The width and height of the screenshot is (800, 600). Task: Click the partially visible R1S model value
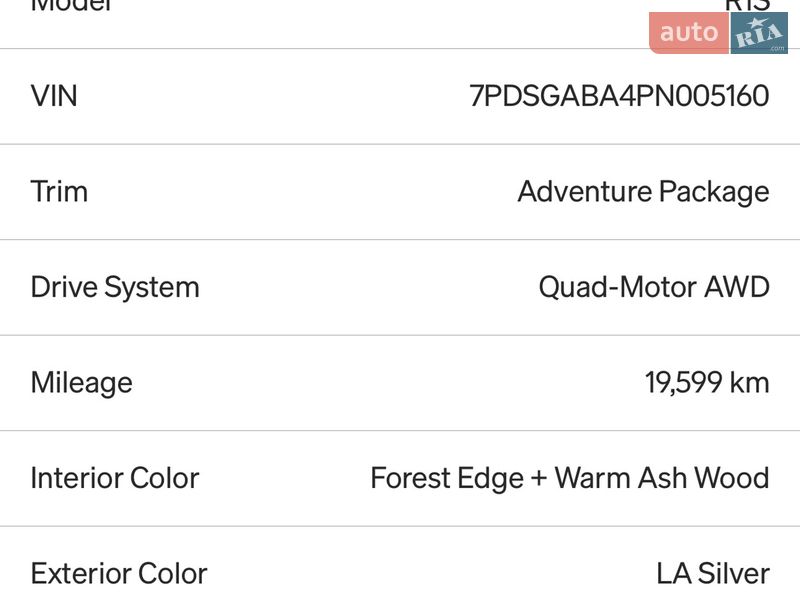[x=747, y=5]
